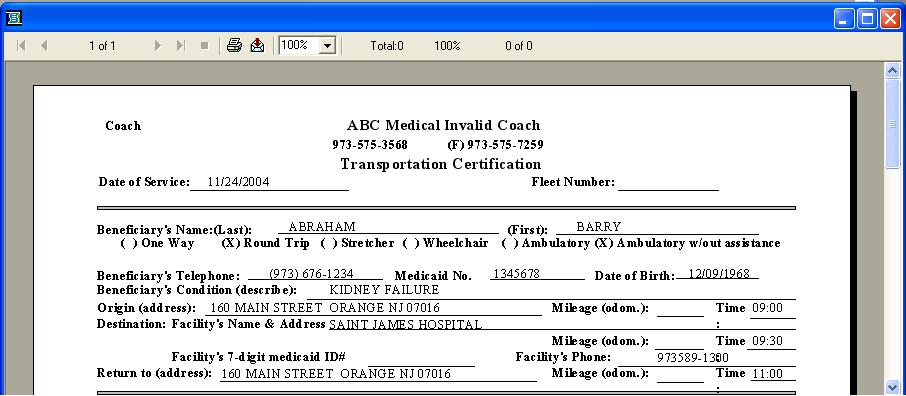Click the time value 09:30
The width and height of the screenshot is (906, 396).
[x=767, y=341]
